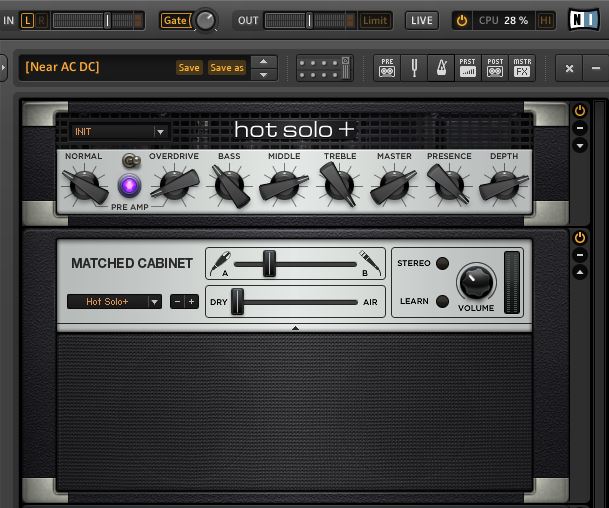
Task: Click the MIDDLE knob
Action: point(284,186)
